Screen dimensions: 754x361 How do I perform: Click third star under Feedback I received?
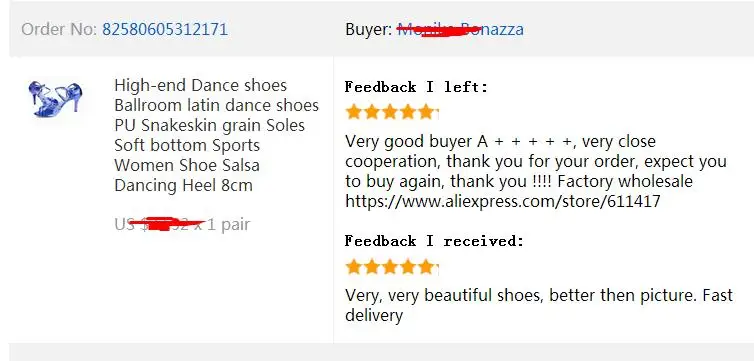pyautogui.click(x=390, y=267)
